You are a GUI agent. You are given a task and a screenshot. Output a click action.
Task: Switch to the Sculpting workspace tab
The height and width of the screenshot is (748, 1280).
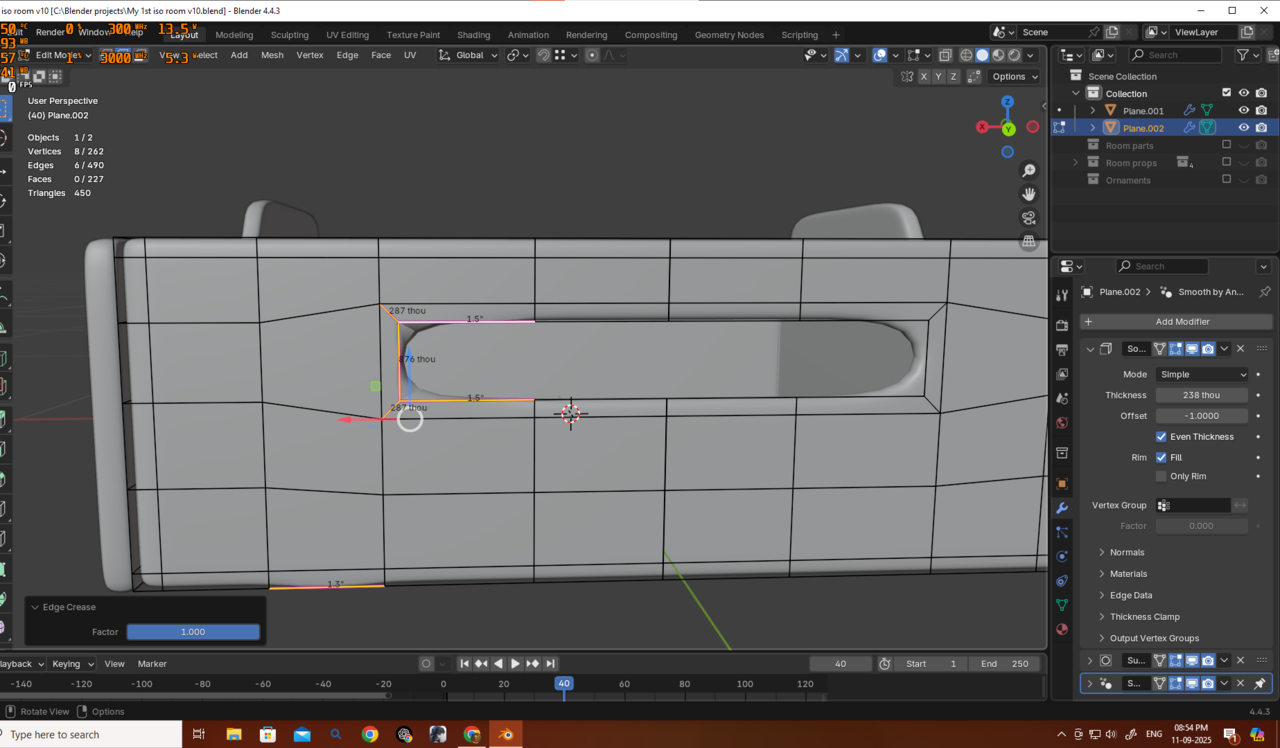click(x=289, y=35)
